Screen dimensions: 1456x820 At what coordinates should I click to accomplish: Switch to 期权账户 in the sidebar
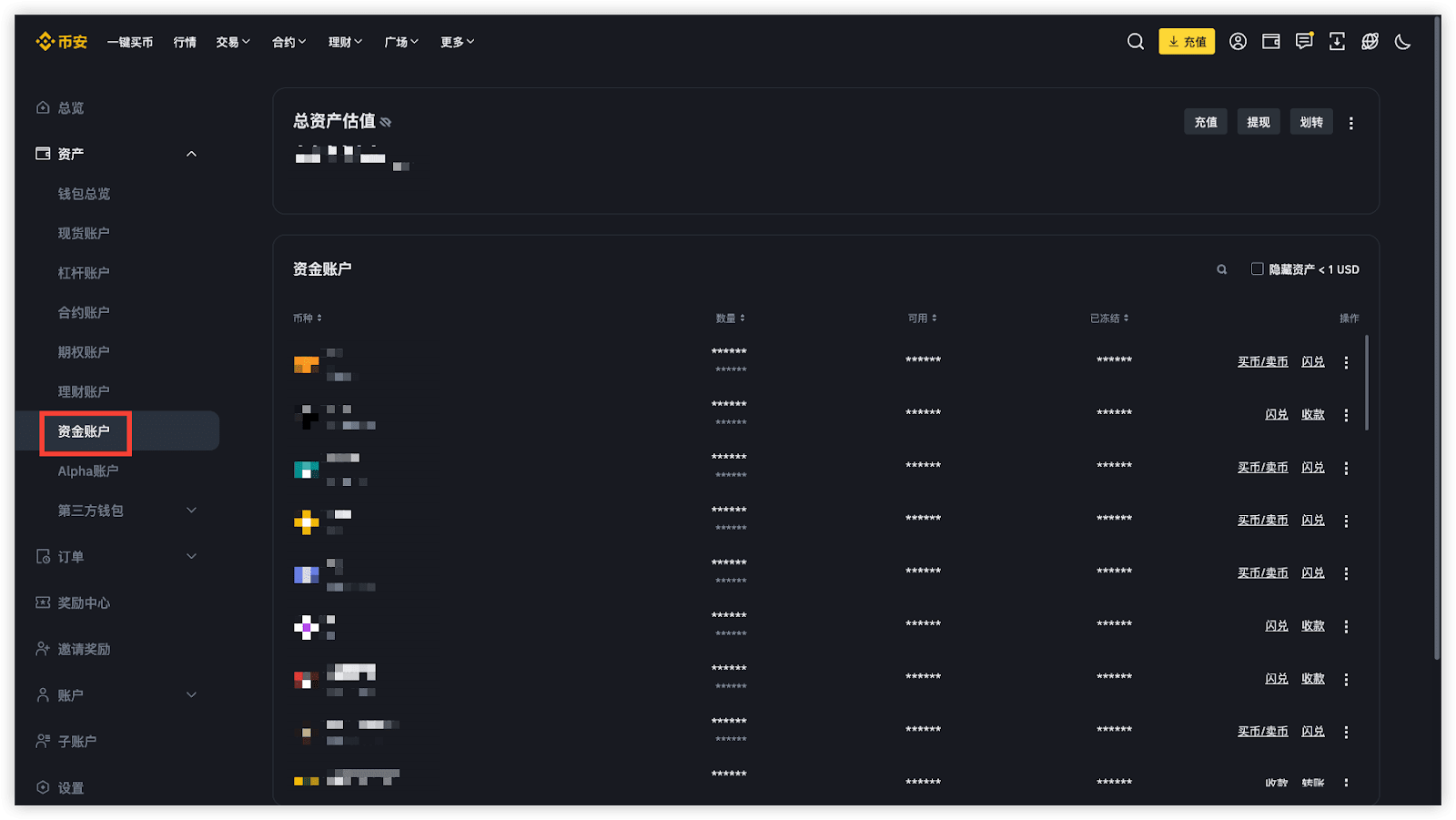[84, 352]
